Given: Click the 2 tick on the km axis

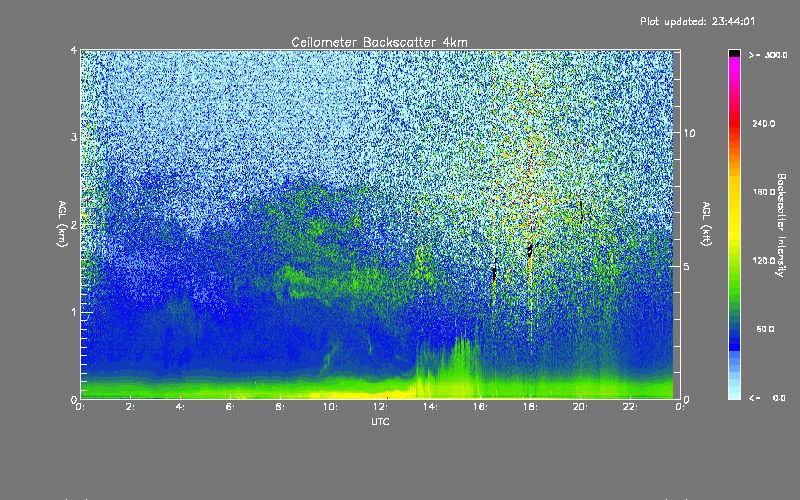Looking at the screenshot, I should click(74, 225).
